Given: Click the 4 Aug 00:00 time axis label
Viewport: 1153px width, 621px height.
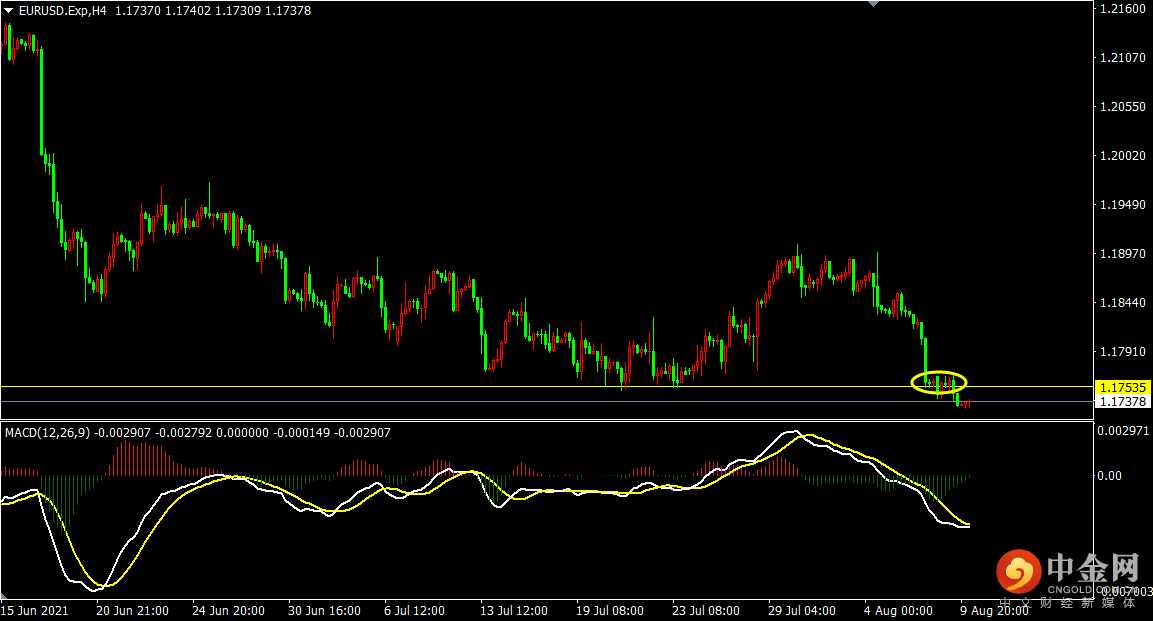Looking at the screenshot, I should click(x=898, y=609).
